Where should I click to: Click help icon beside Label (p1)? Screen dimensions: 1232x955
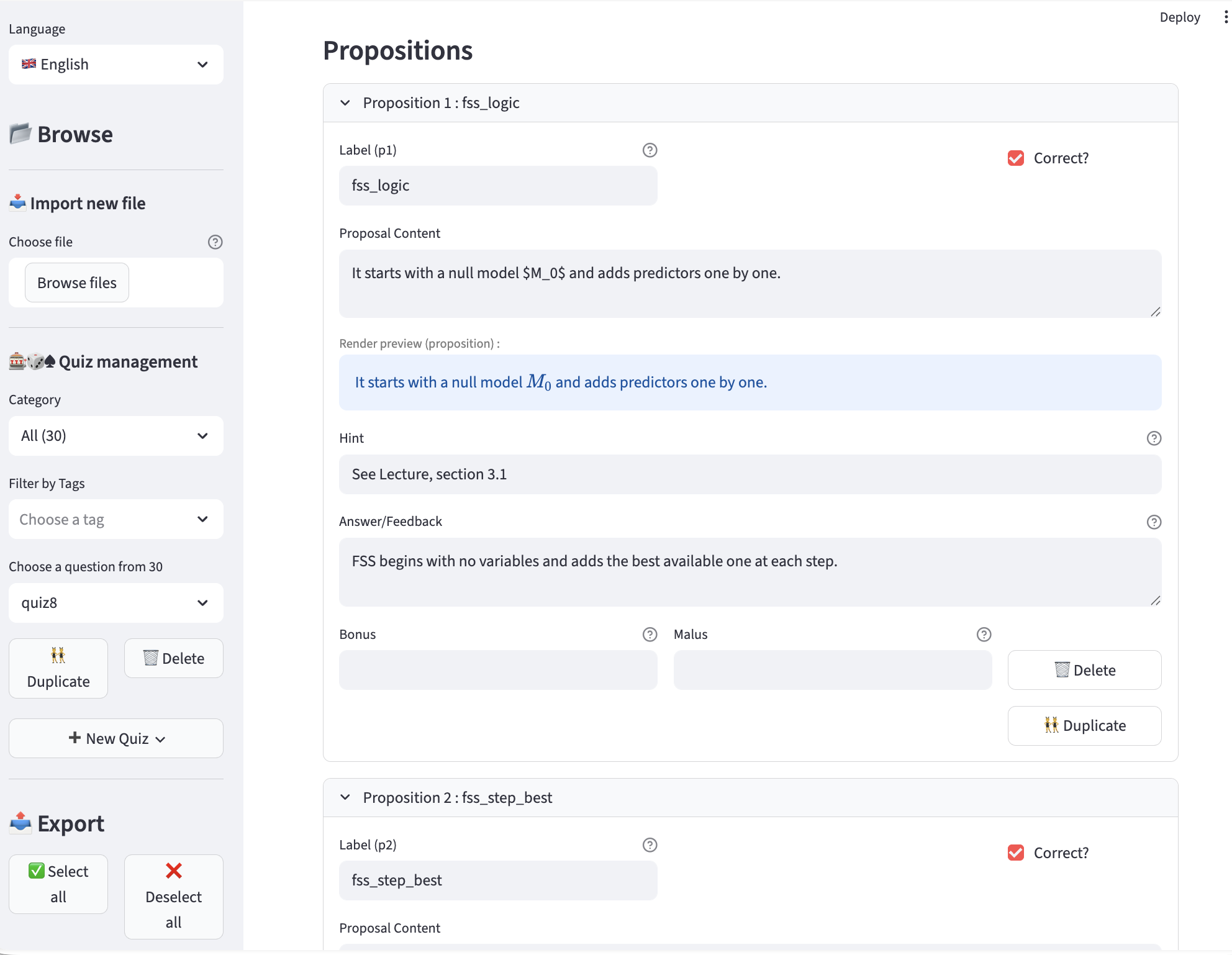click(x=650, y=150)
